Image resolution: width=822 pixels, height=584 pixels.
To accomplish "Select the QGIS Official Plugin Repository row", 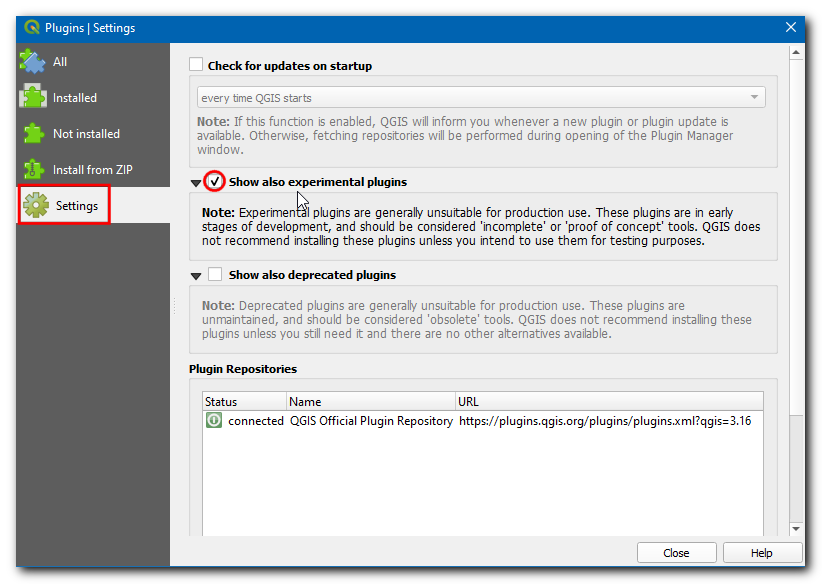I will (x=371, y=421).
